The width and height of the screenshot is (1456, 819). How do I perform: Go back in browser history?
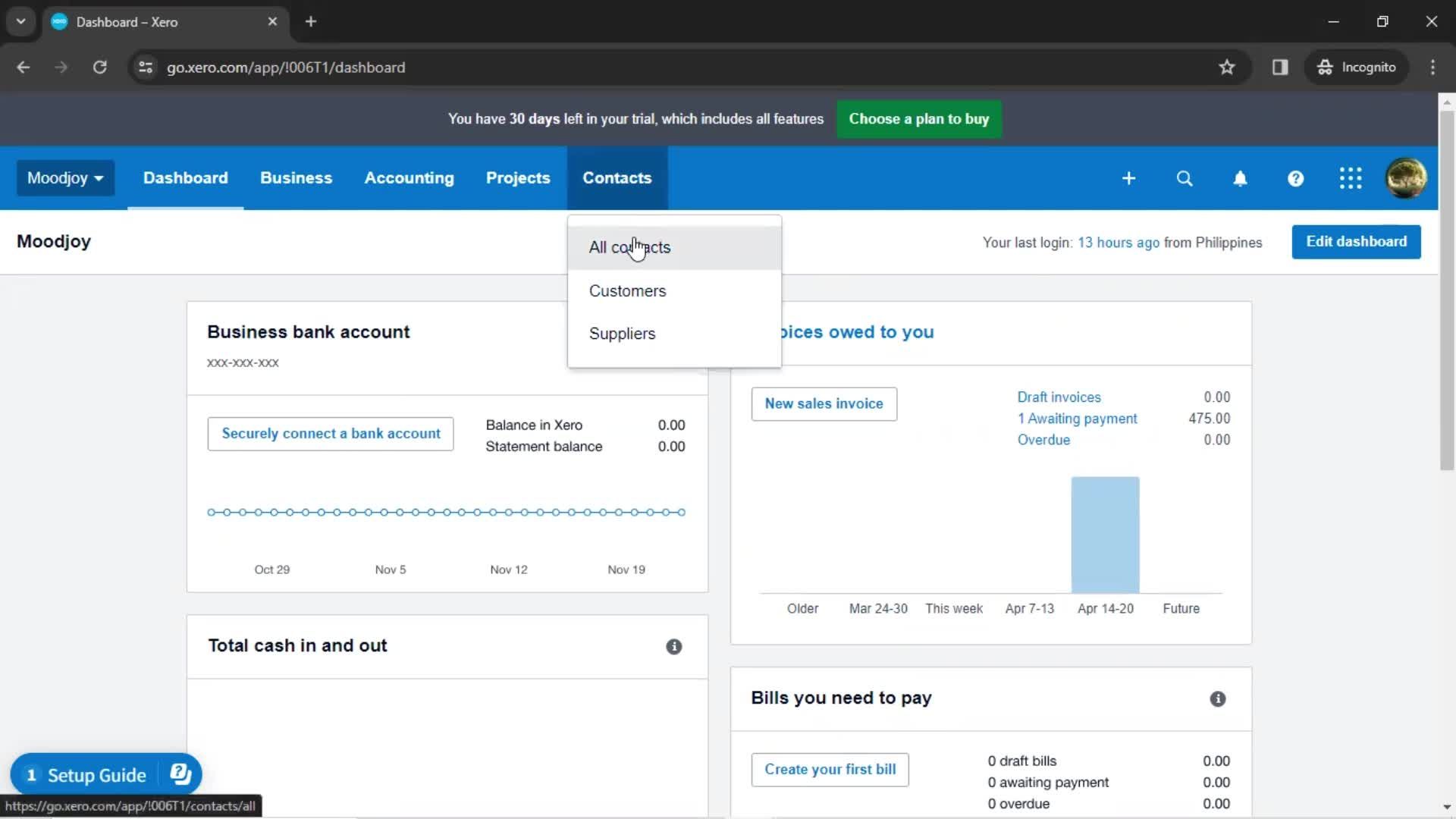[x=24, y=67]
